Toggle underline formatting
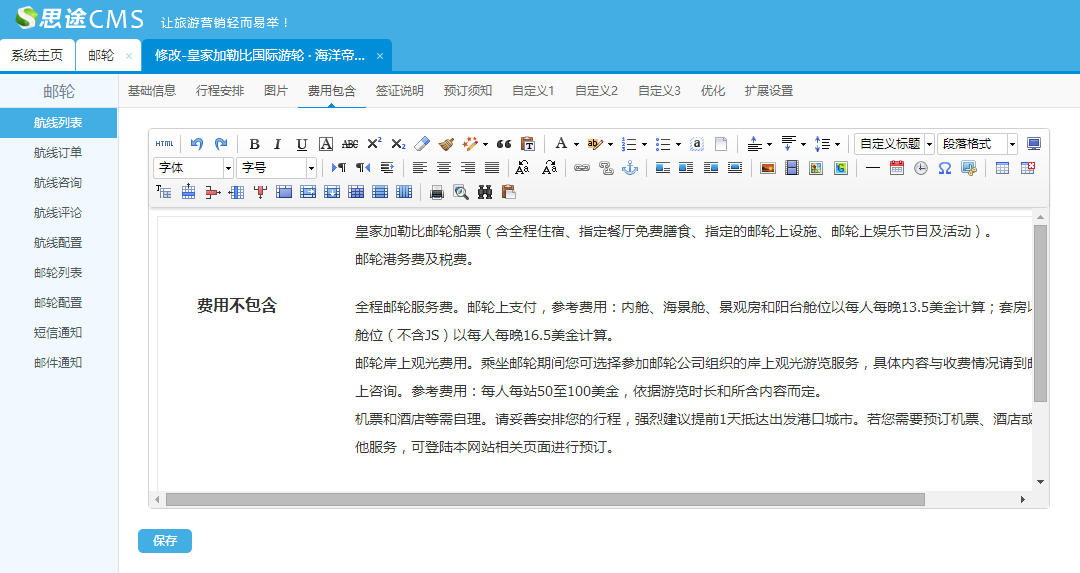The image size is (1080, 573). point(301,144)
